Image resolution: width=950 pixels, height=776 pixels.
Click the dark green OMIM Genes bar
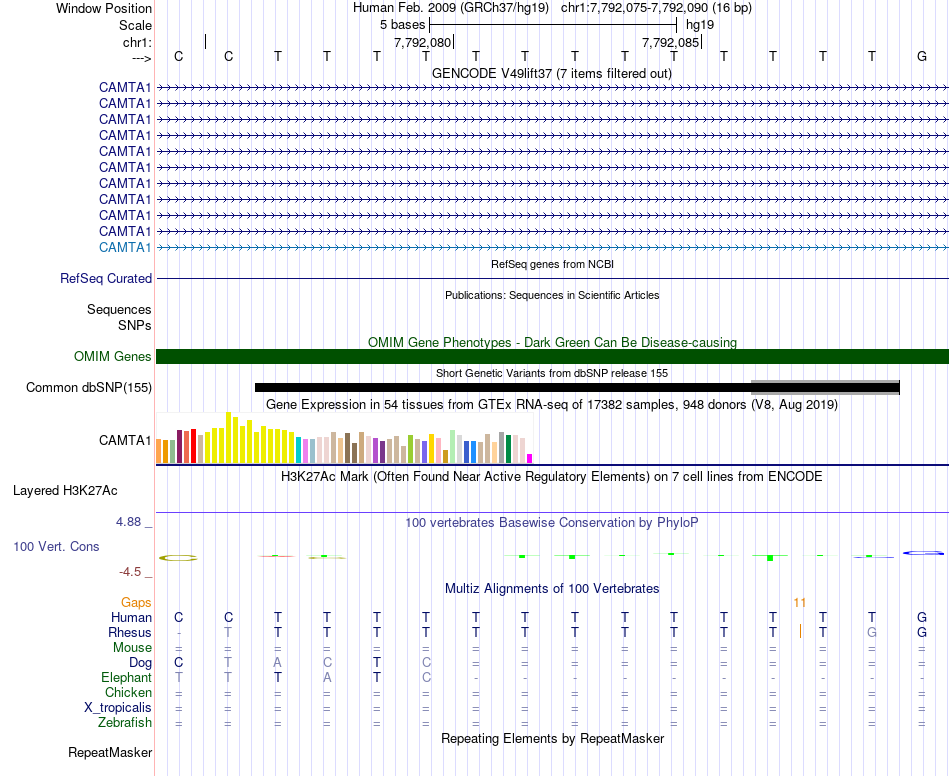pos(552,356)
